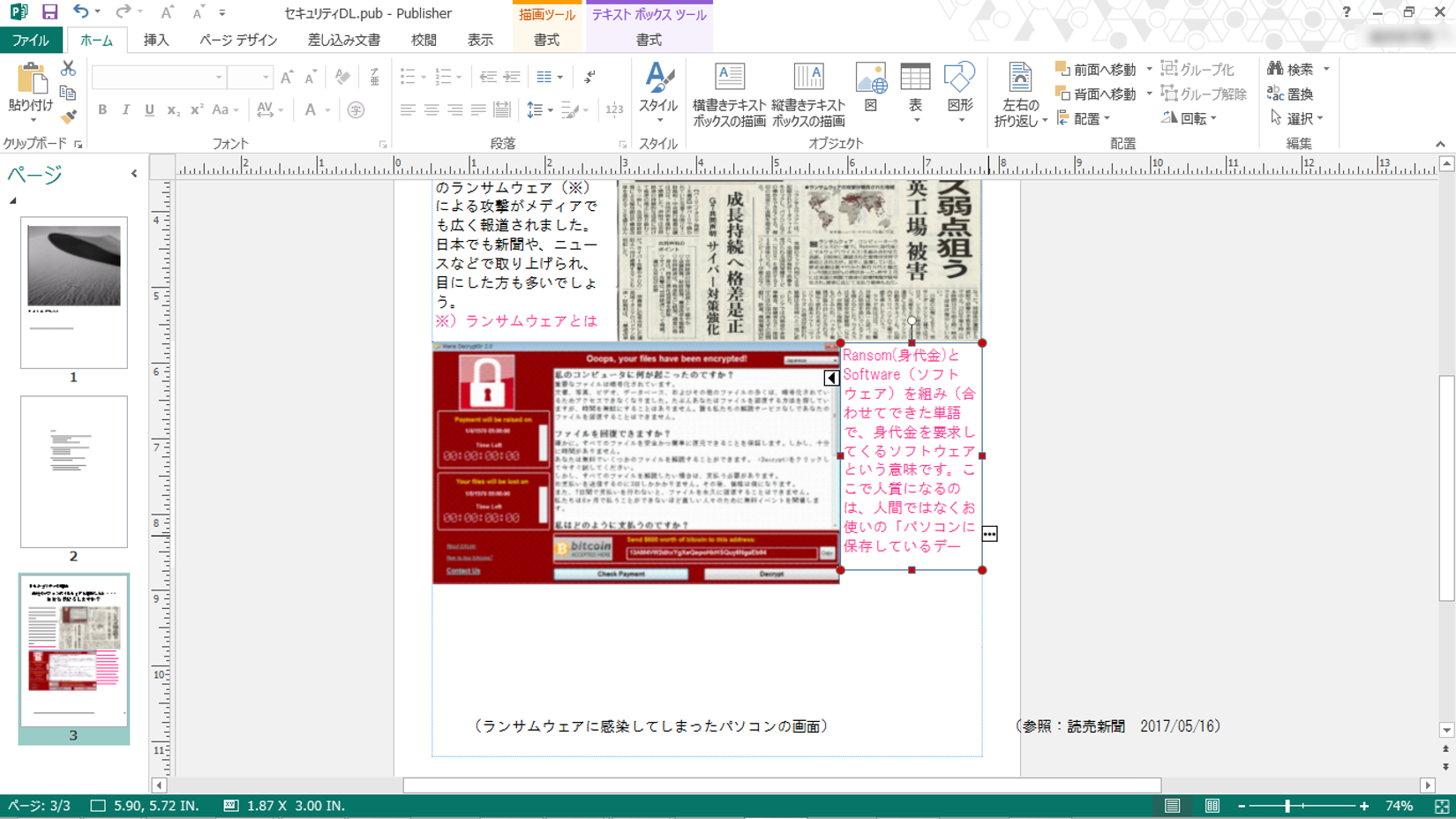Toggle Bold formatting
This screenshot has width=1456, height=819.
[x=102, y=110]
